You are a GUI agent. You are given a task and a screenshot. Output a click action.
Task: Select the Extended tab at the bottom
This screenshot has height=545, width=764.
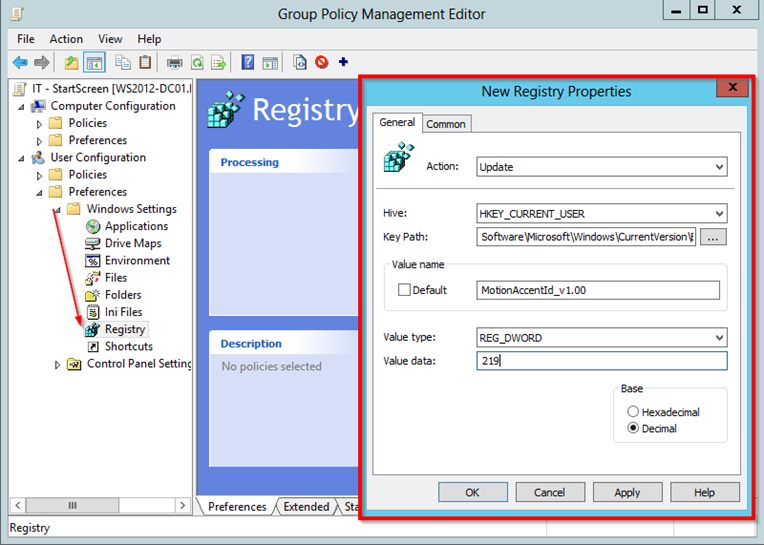[x=306, y=507]
